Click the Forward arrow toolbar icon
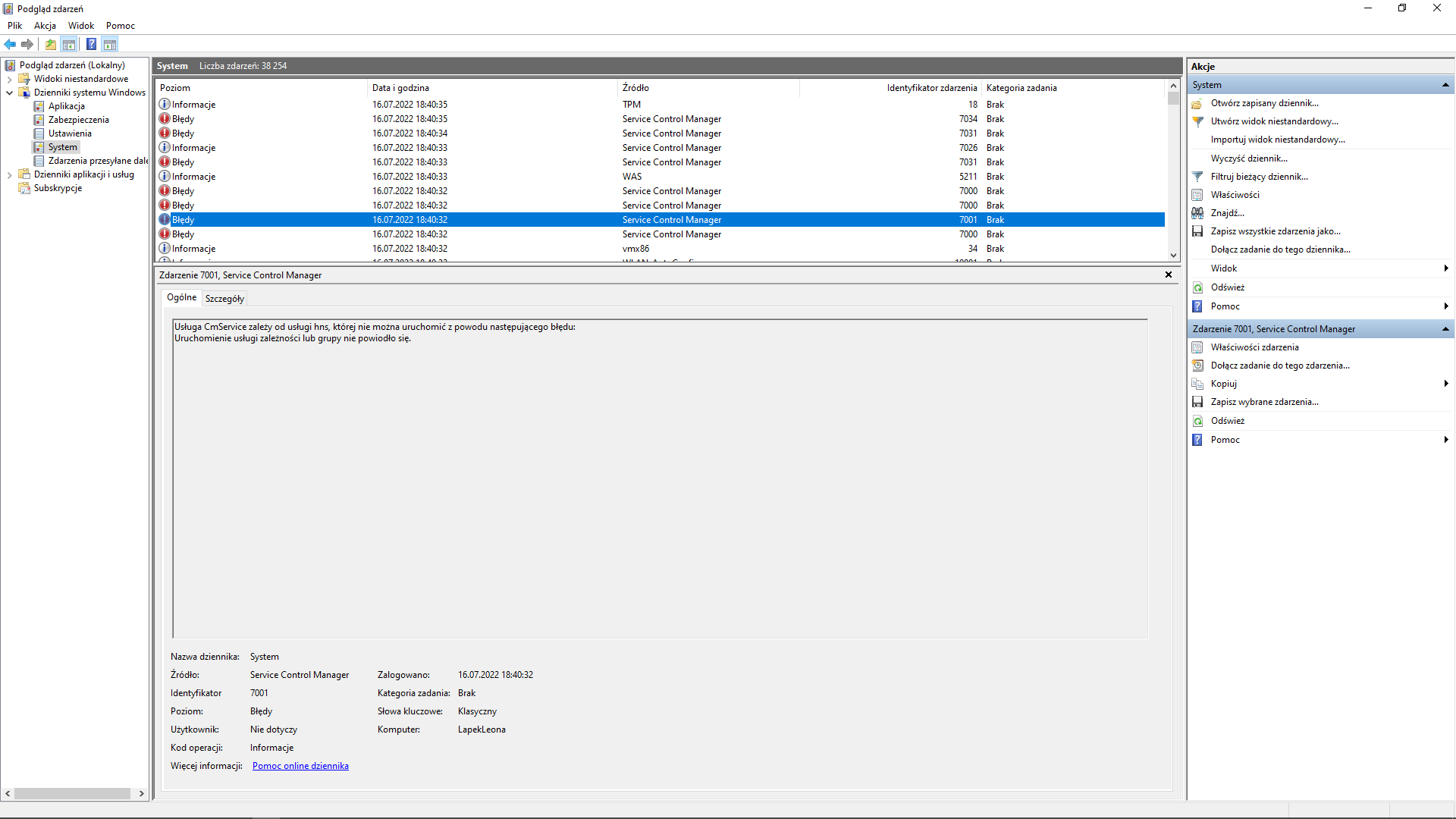The width and height of the screenshot is (1456, 819). [27, 45]
